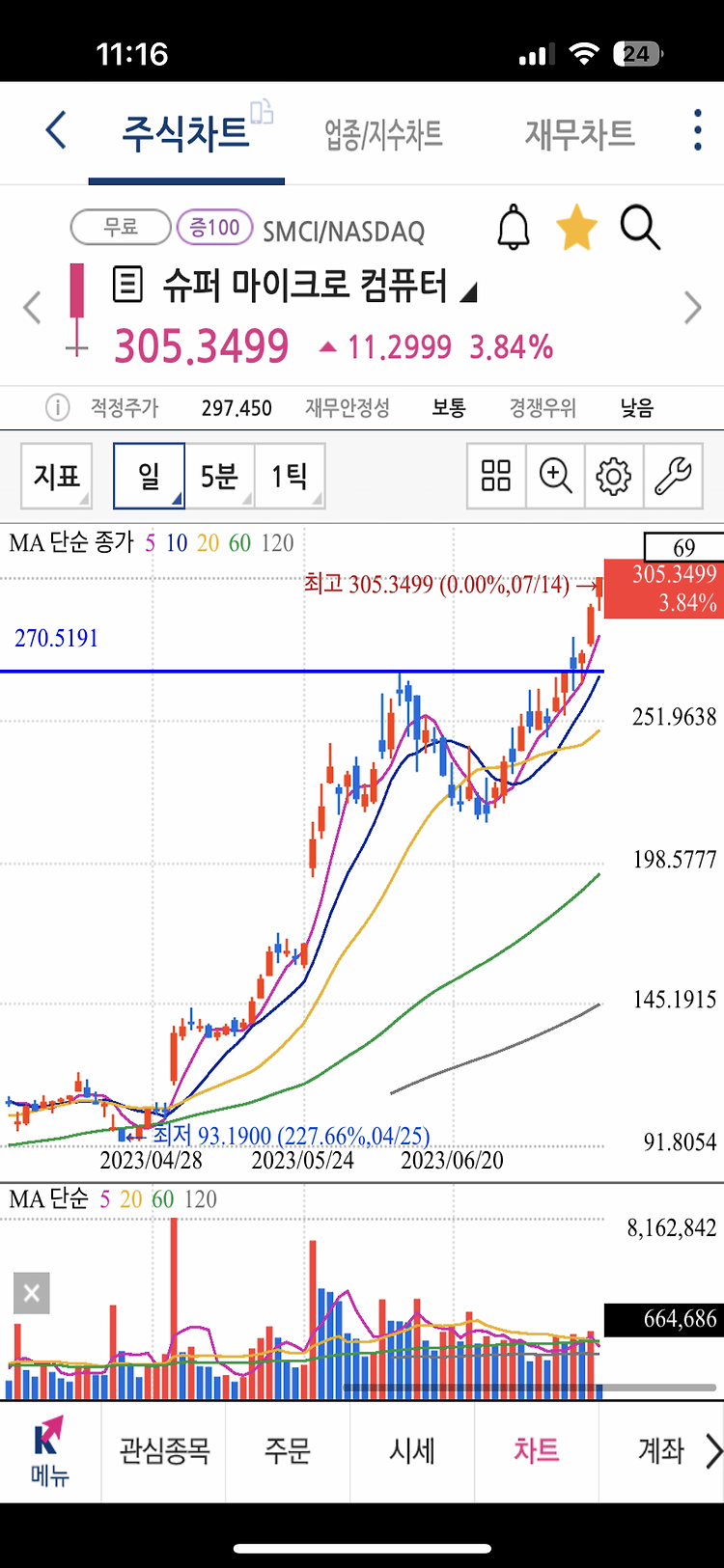Tap the 8,162,842 volume axis label

point(672,1228)
